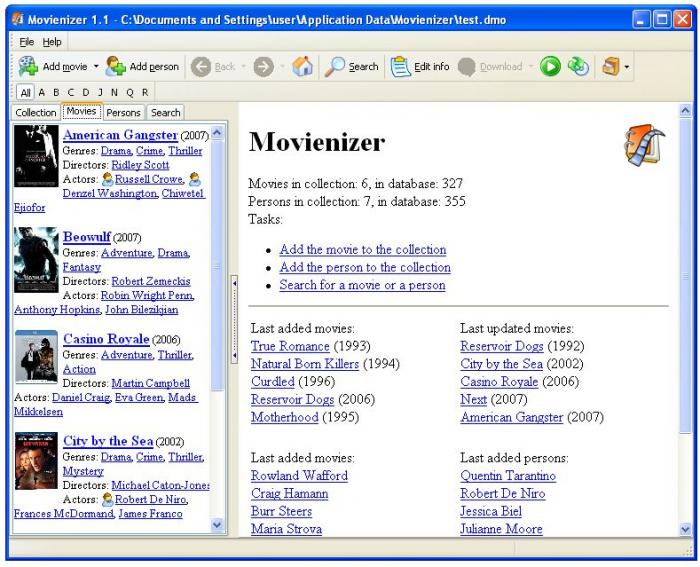
Task: Click the Fantasy genre link under Beowulf
Action: click(x=82, y=267)
